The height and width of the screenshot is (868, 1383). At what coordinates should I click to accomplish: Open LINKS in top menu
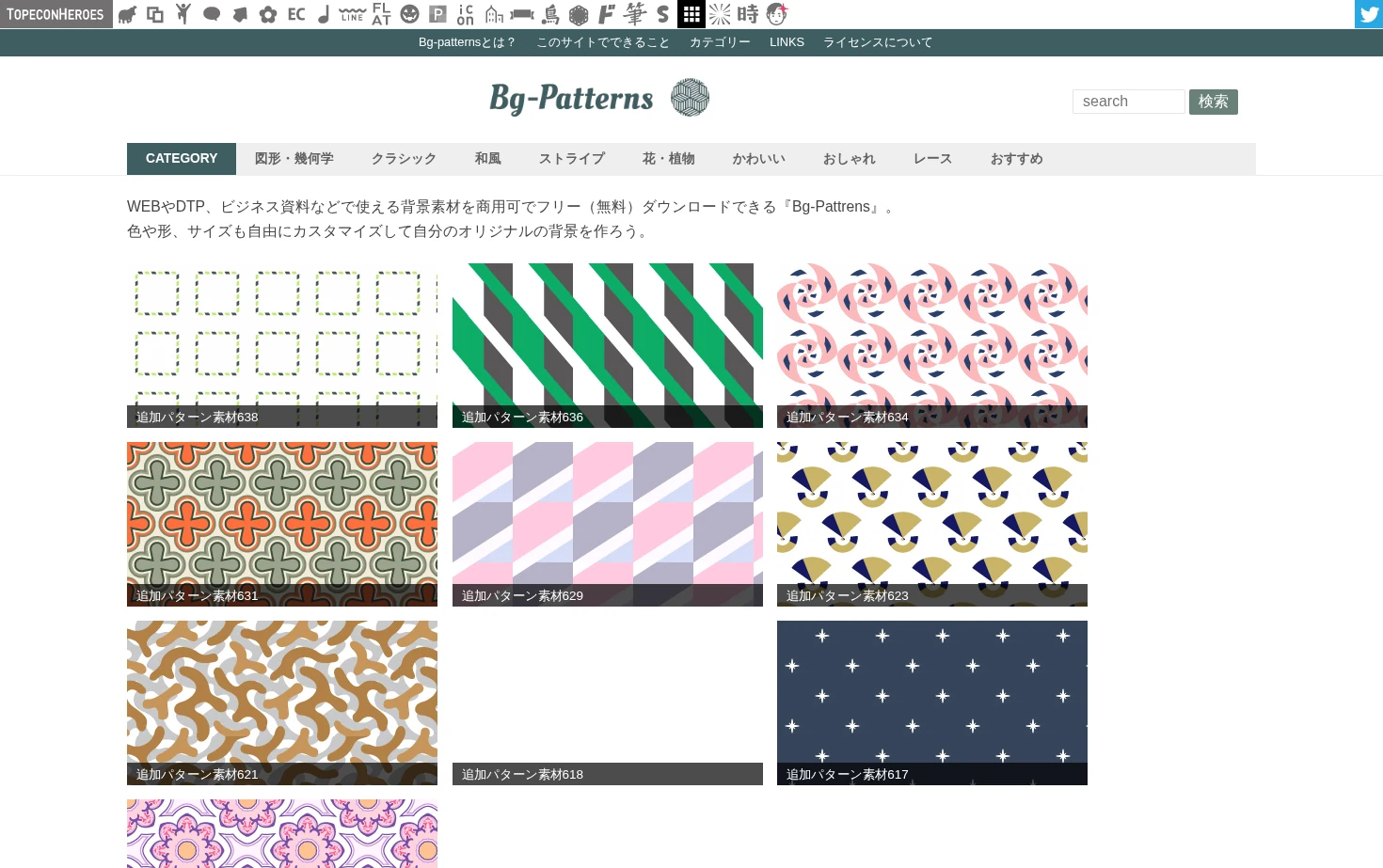(787, 42)
